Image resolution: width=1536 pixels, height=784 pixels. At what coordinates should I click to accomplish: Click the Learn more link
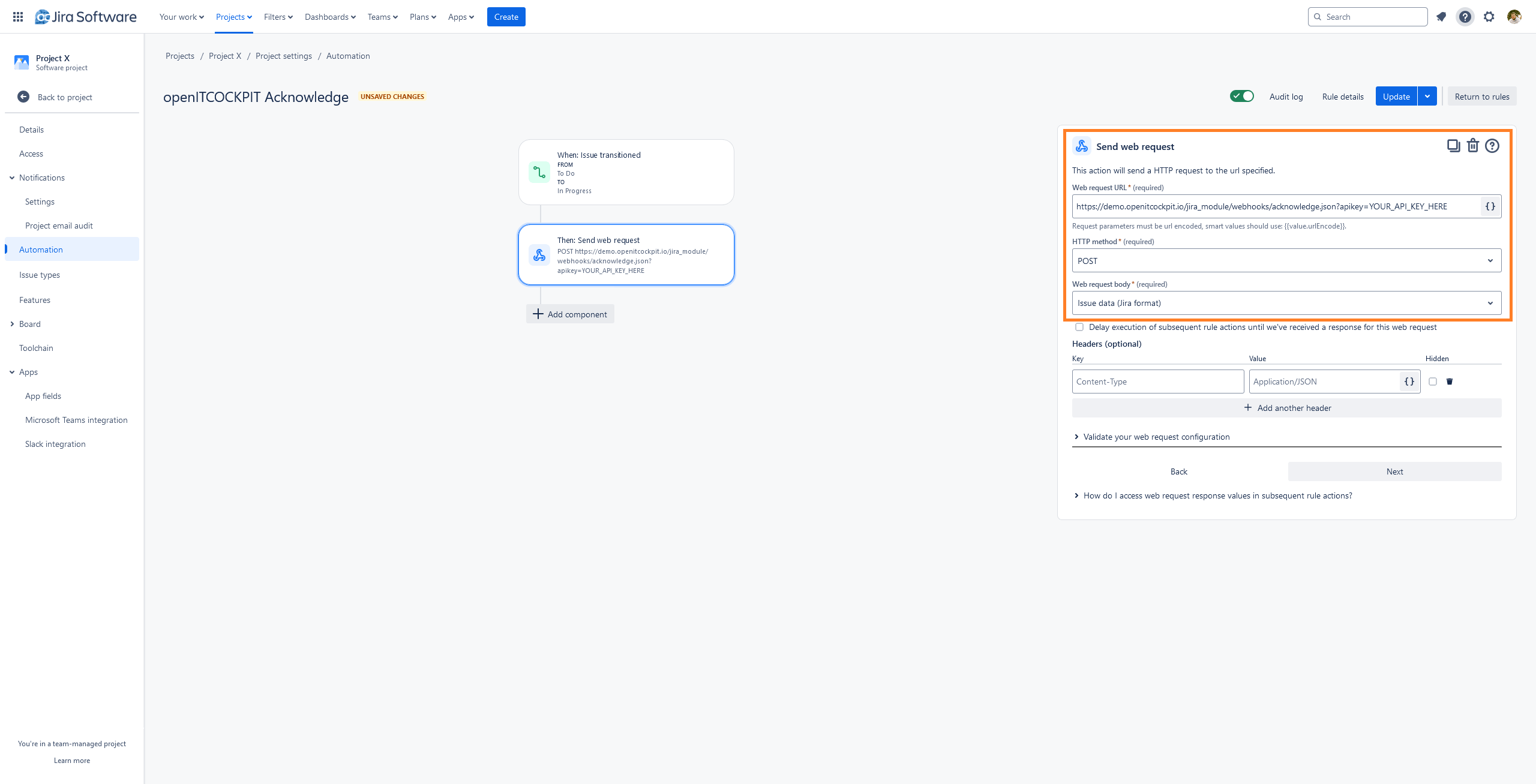[x=72, y=761]
